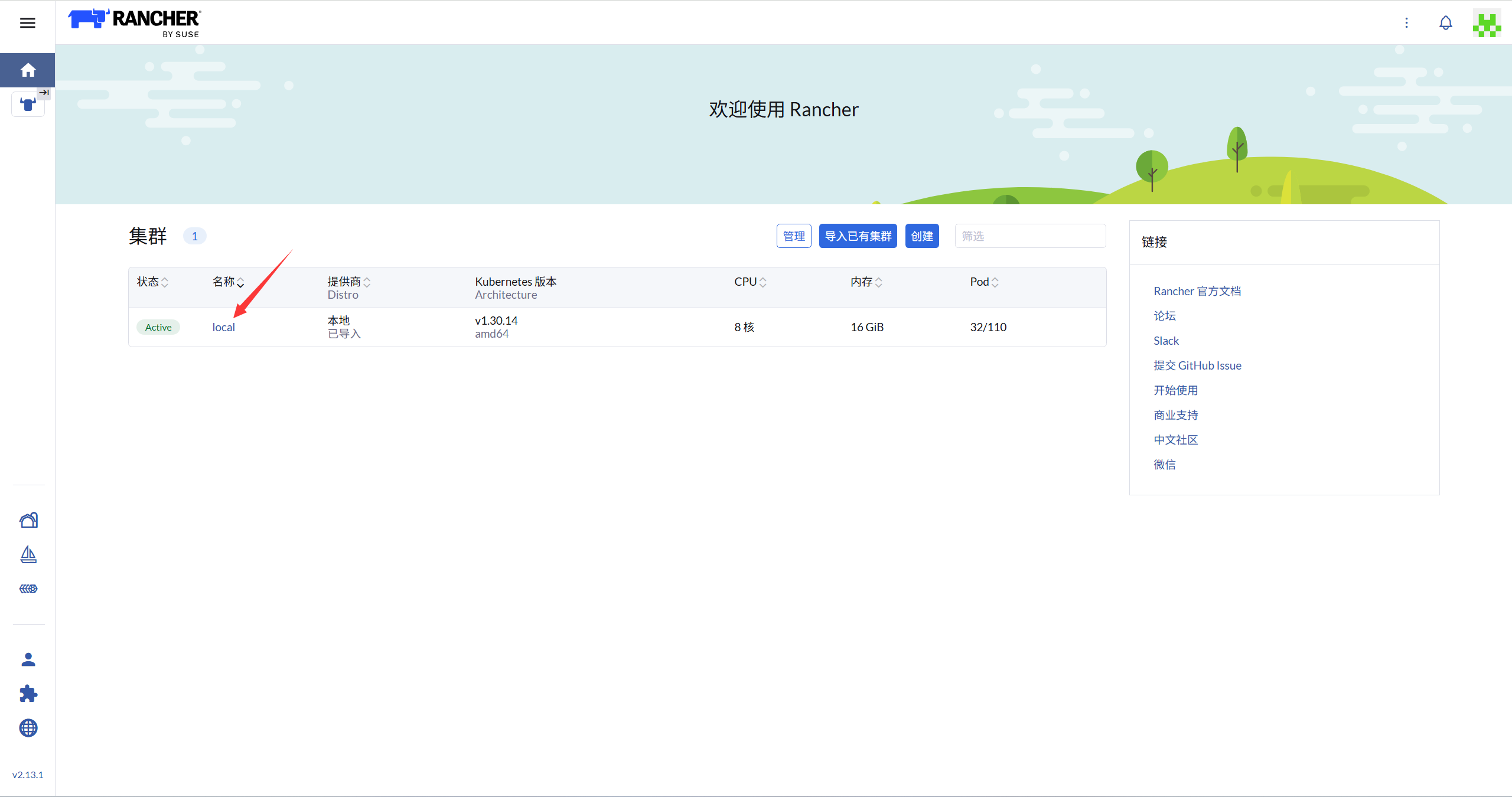Viewport: 1512px width, 797px height.
Task: Click the 导入已有集群 button
Action: tap(858, 236)
